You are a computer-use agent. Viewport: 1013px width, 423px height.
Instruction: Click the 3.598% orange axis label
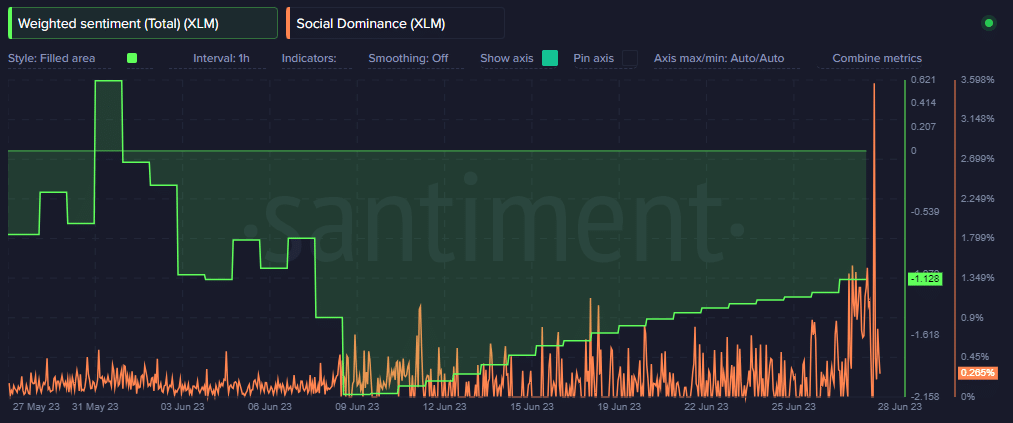(x=976, y=79)
